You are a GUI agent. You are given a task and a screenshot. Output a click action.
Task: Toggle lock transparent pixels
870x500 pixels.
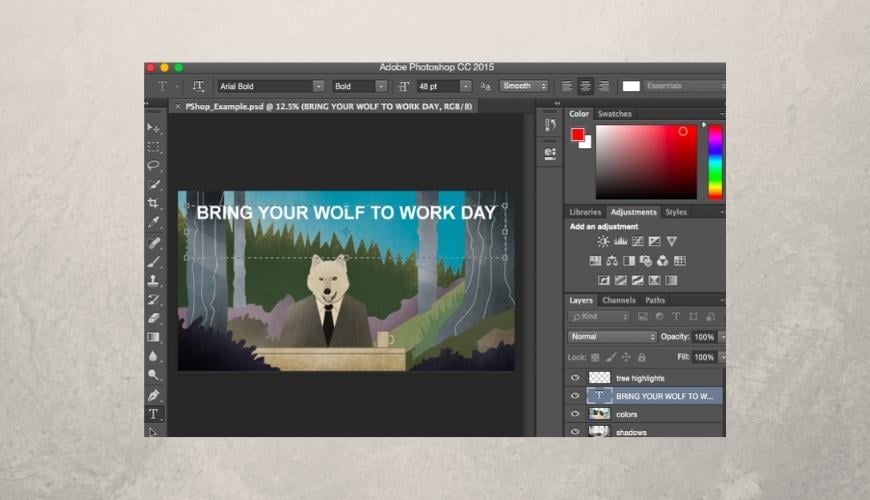[x=595, y=357]
